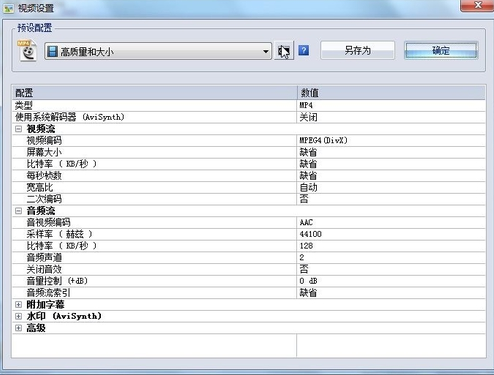Click the 视频设置 title bar icon
Viewport: 494px width, 375px height.
pyautogui.click(x=7, y=8)
